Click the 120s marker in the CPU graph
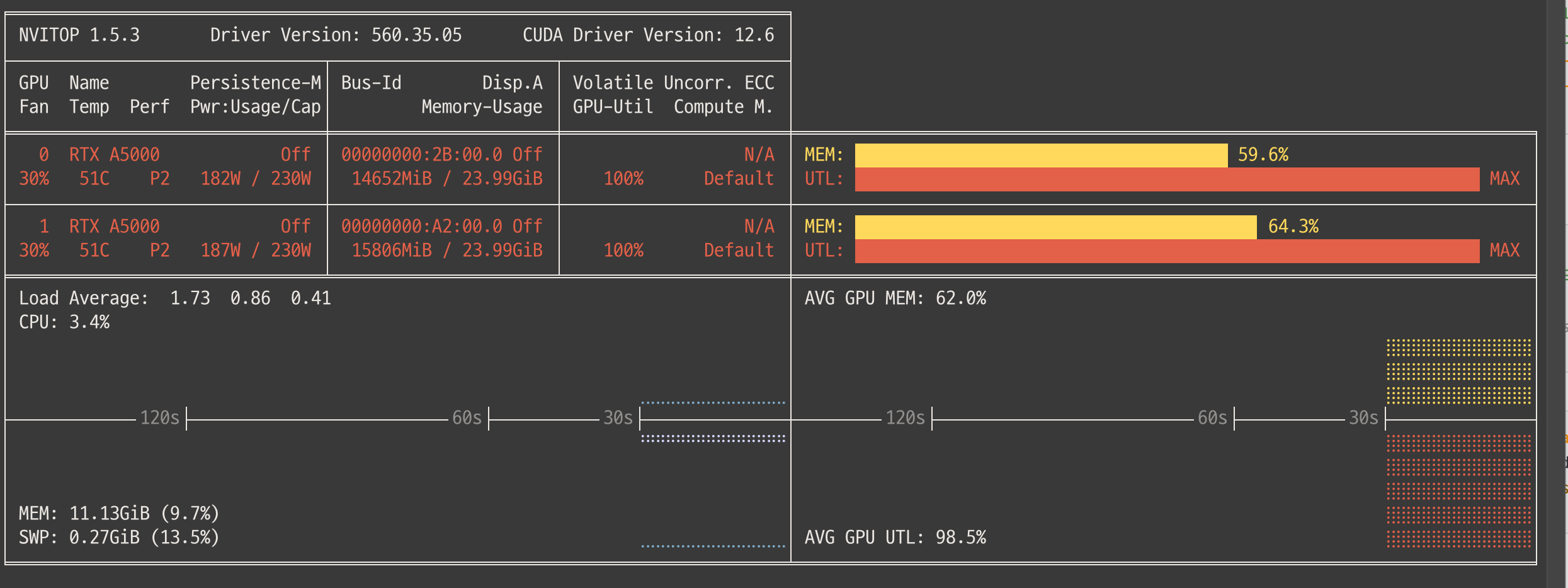Viewport: 1568px width, 588px height. (x=159, y=418)
